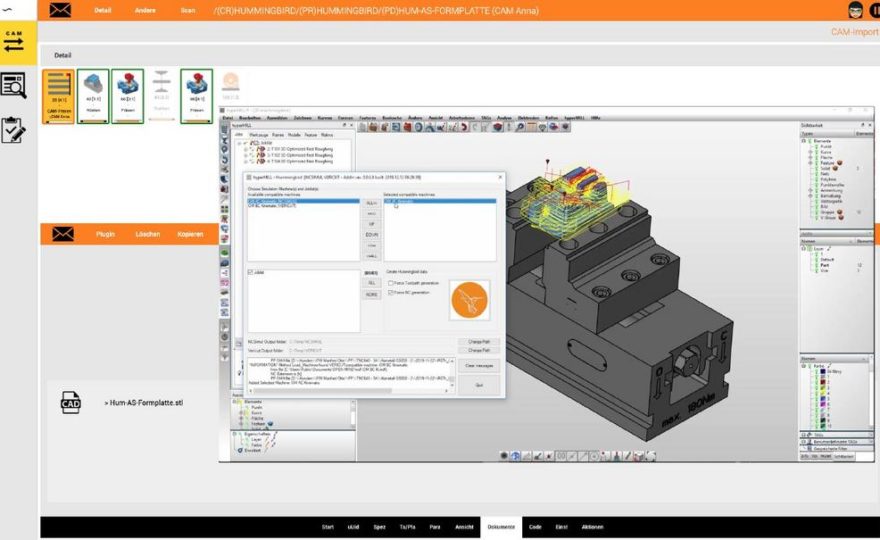Screen dimensions: 880x540
Task: Switch to the Code bottom tab
Action: (x=535, y=527)
